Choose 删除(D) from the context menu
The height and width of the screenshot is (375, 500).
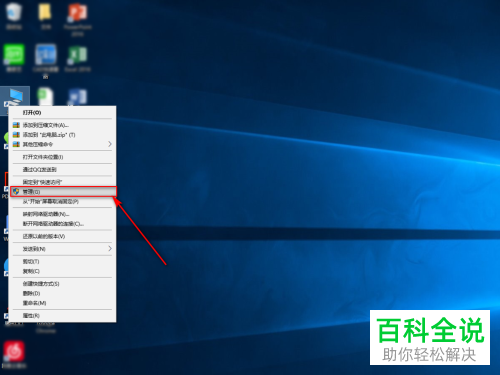pos(62,293)
